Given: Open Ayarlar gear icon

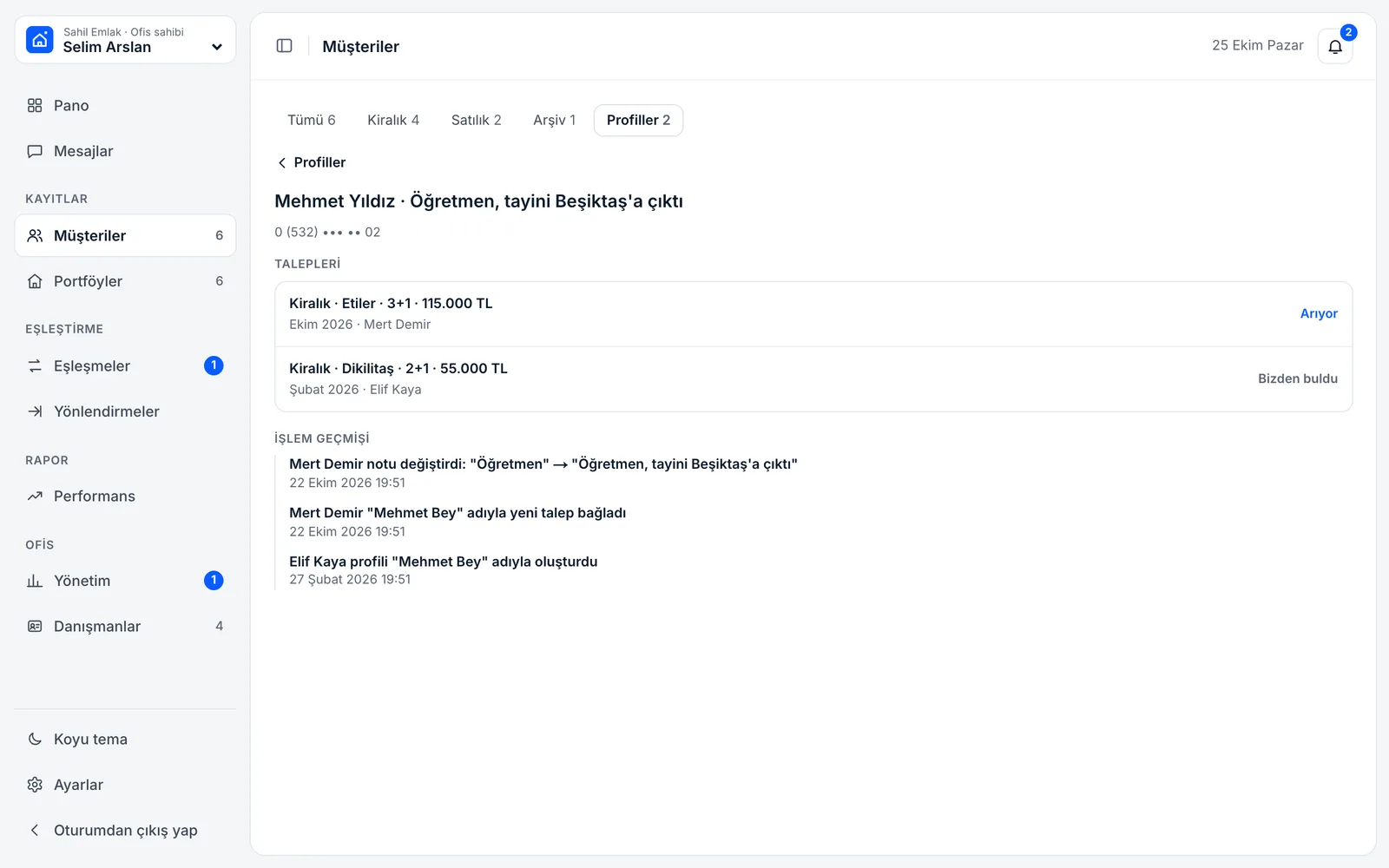Looking at the screenshot, I should 35,785.
